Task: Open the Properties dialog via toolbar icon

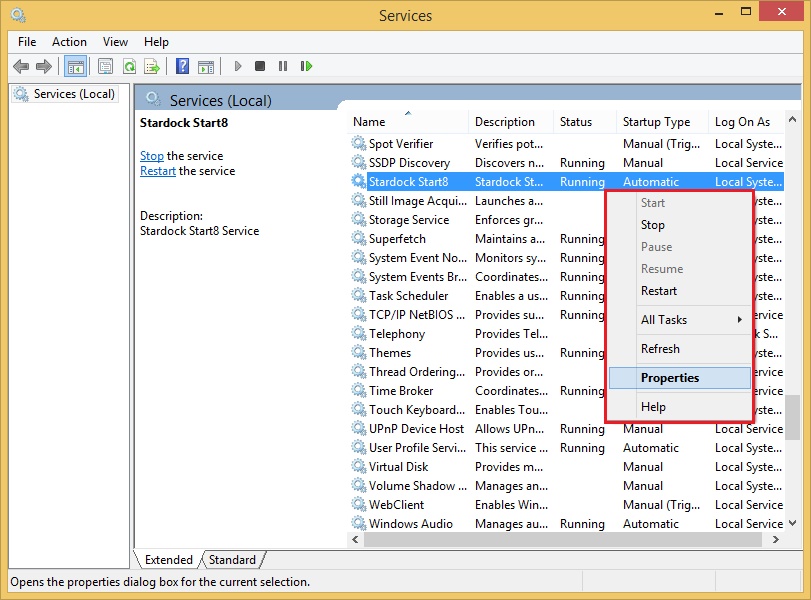Action: tap(106, 66)
